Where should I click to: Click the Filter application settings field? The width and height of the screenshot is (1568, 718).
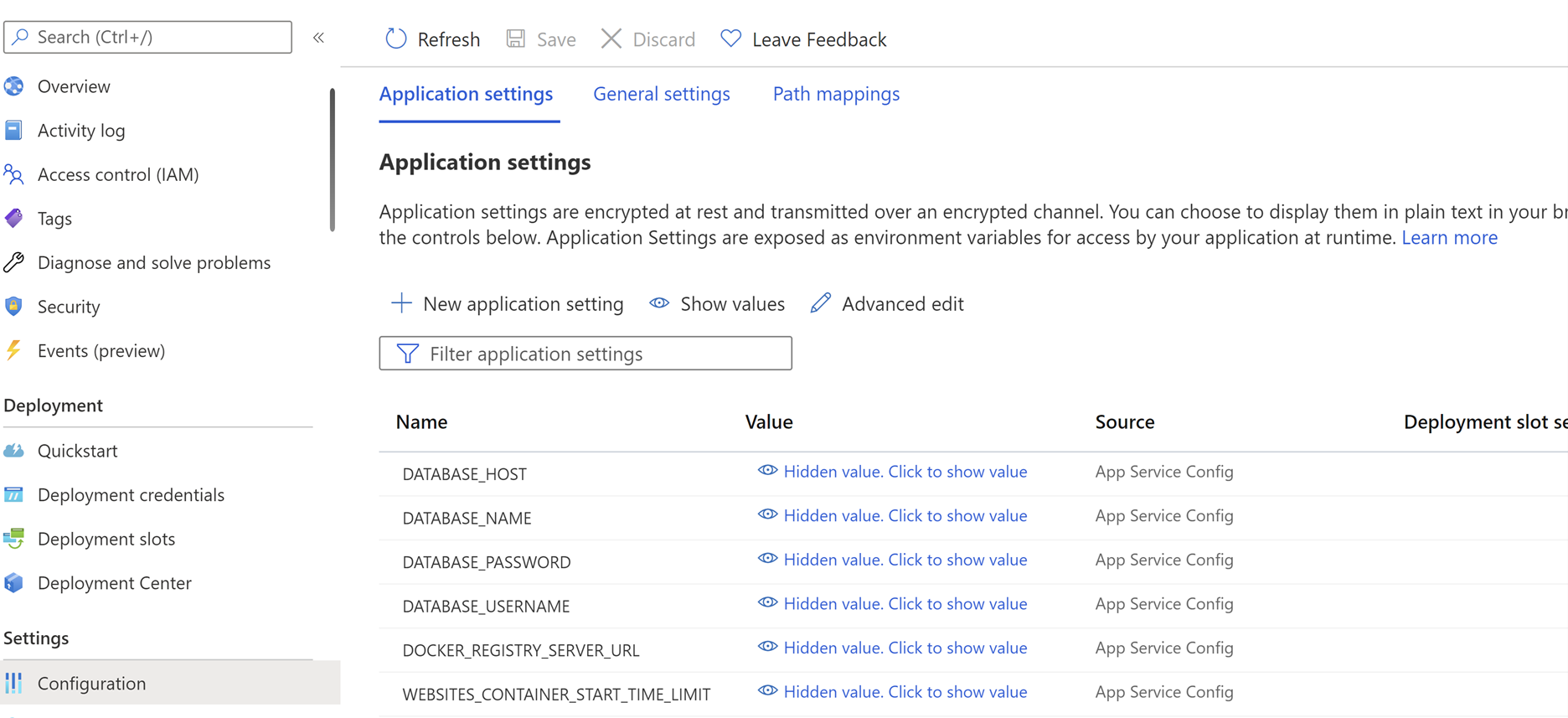pyautogui.click(x=586, y=354)
